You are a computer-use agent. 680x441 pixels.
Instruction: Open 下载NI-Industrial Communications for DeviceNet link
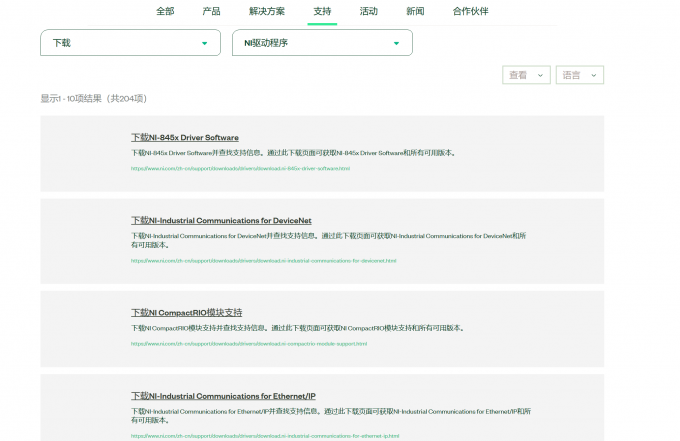(x=221, y=220)
